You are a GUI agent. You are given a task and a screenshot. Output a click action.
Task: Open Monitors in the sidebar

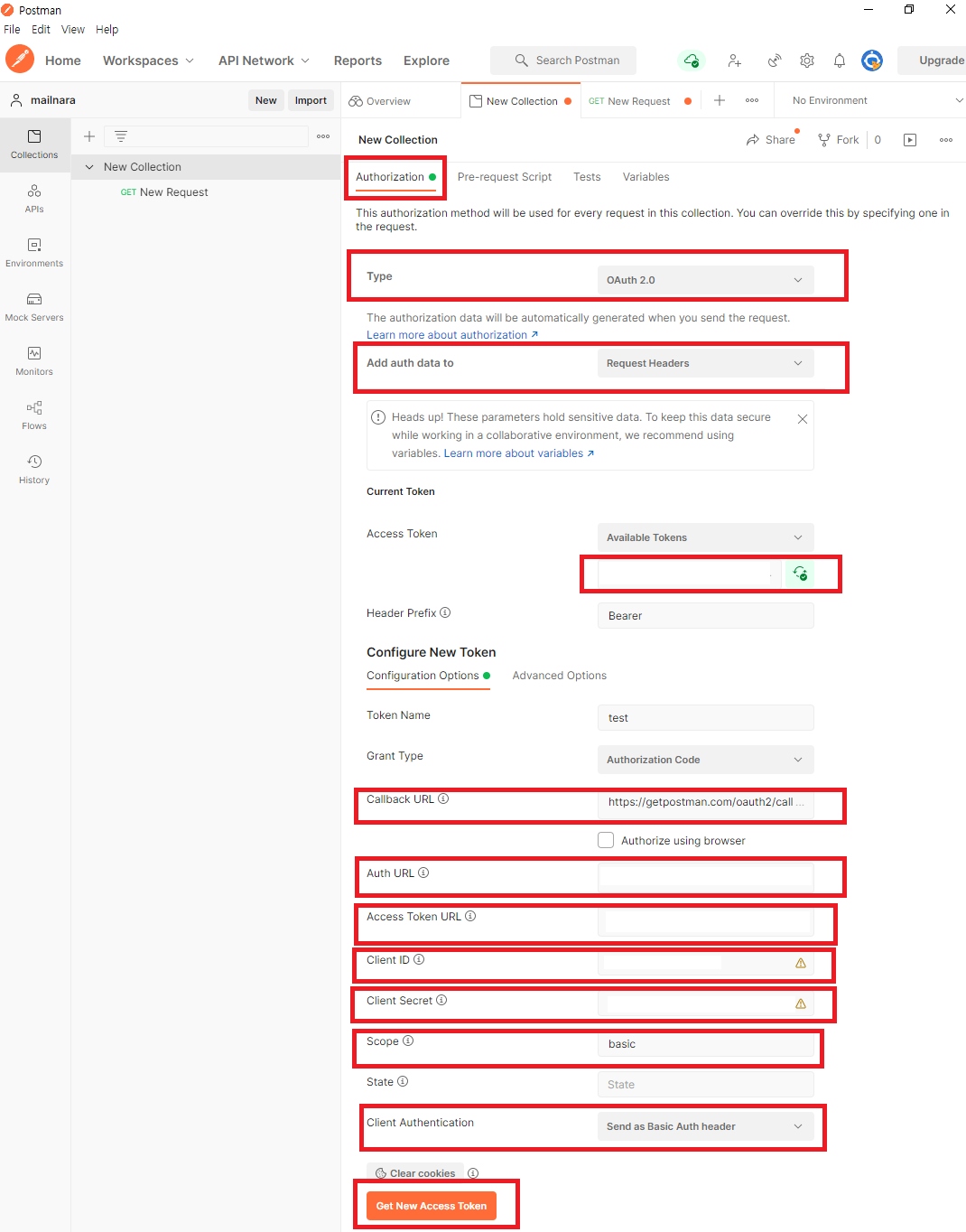(34, 361)
